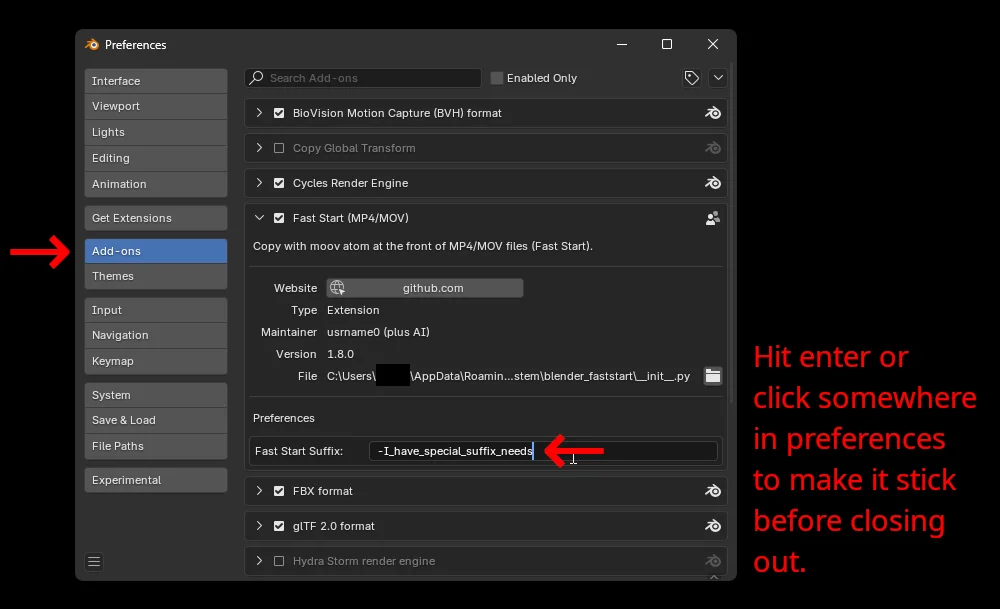Click Blender icon on Copy Global Transform row
This screenshot has width=1000, height=609.
pyautogui.click(x=712, y=148)
